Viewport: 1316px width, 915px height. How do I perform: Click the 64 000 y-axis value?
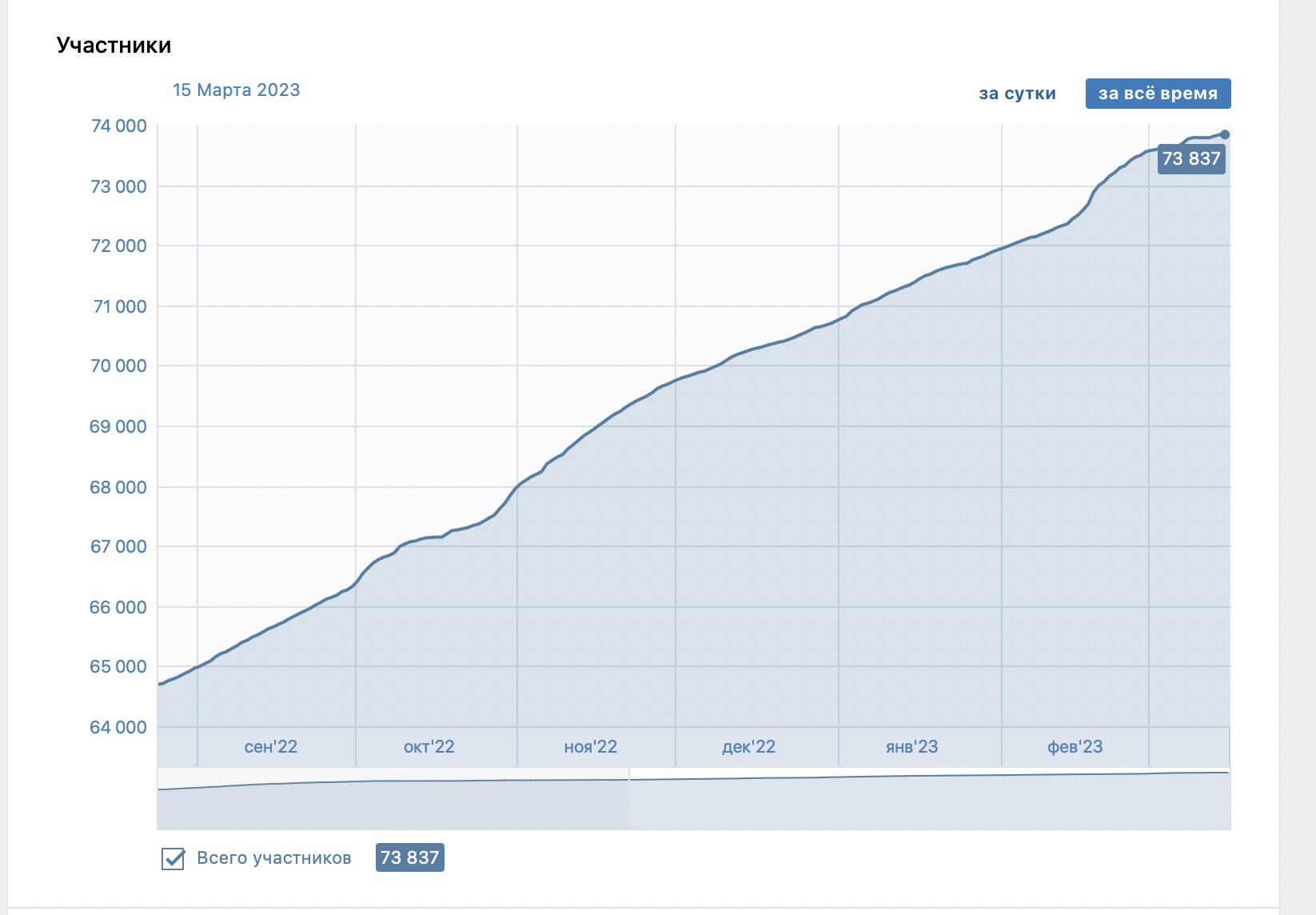click(x=119, y=727)
